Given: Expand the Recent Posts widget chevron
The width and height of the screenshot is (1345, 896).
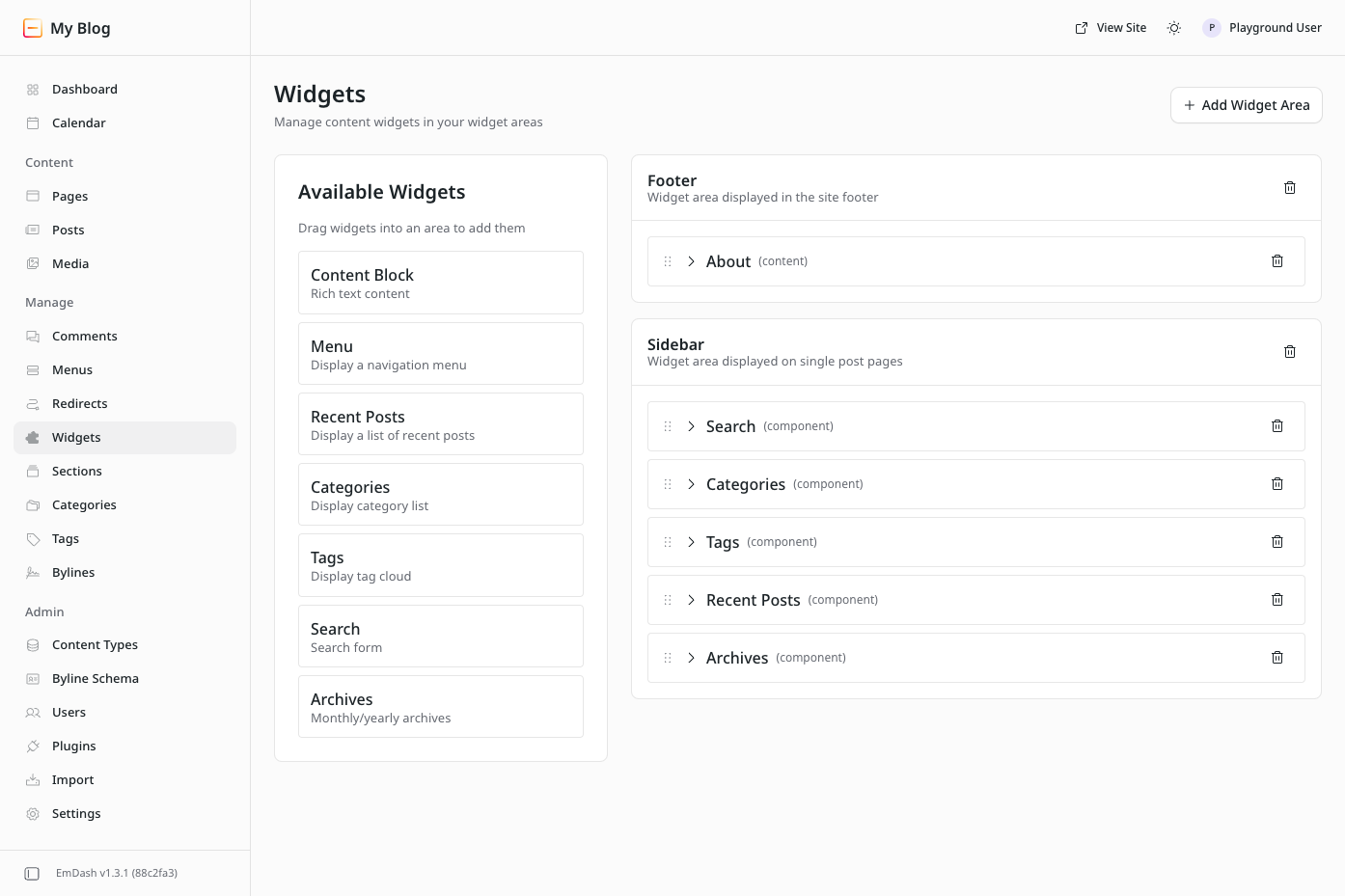Looking at the screenshot, I should coord(691,600).
